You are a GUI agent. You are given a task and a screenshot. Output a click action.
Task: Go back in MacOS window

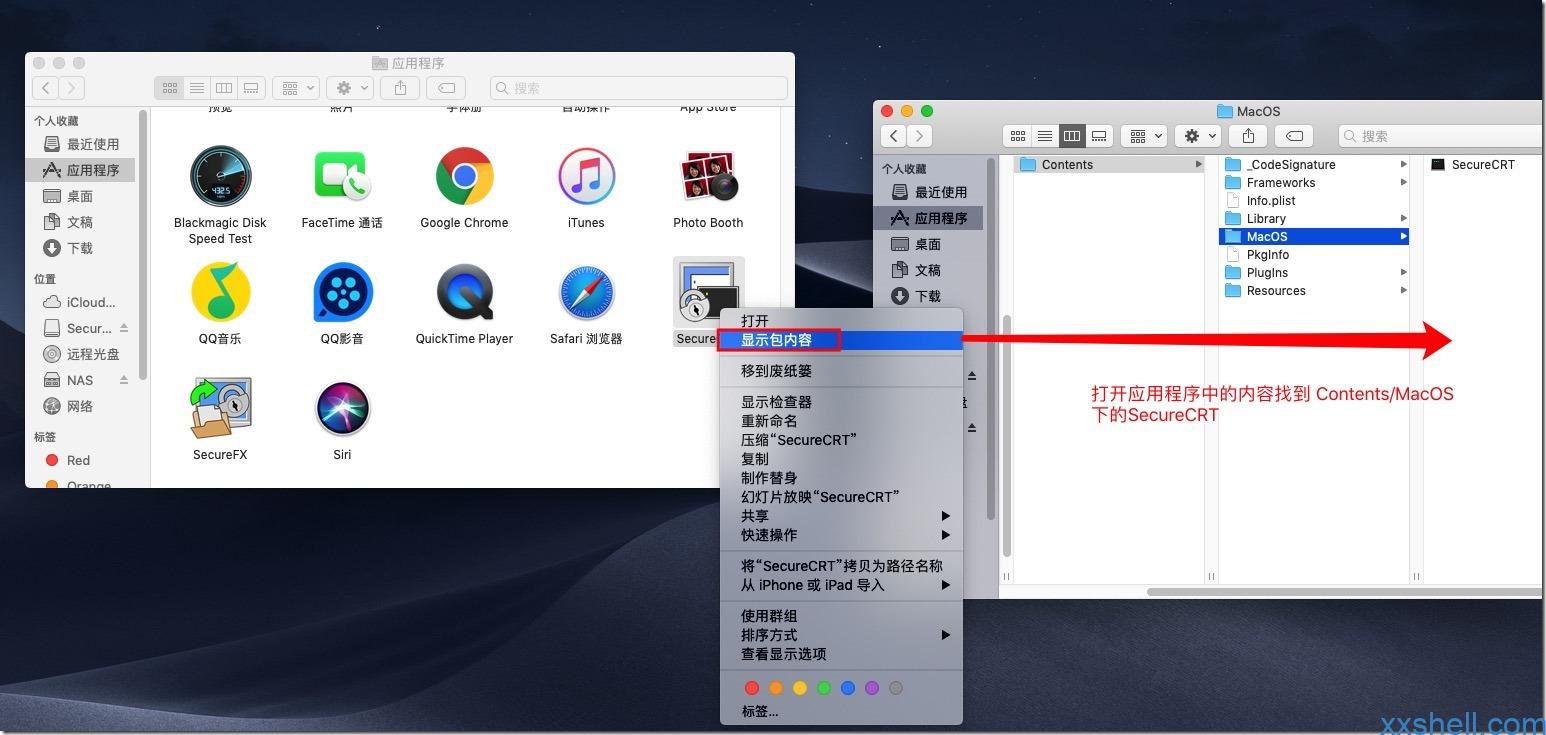click(x=893, y=136)
